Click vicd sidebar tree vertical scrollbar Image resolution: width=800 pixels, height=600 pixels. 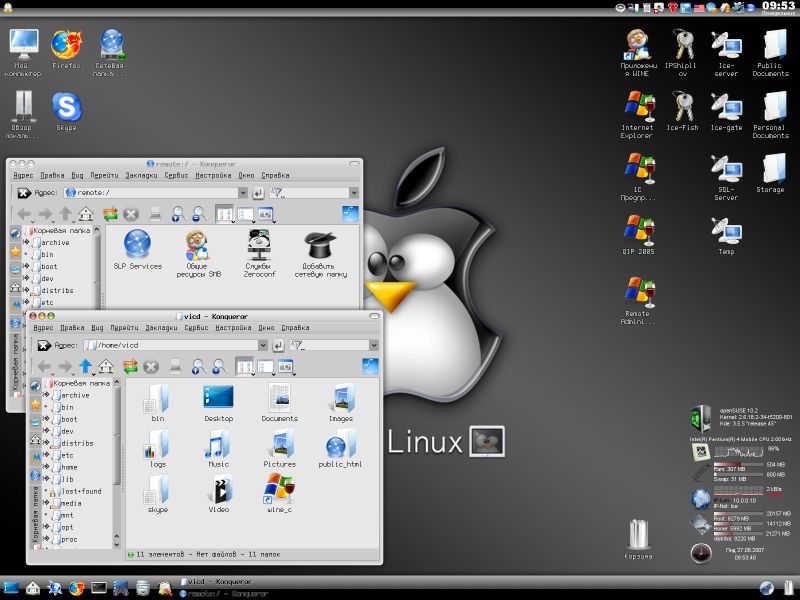pyautogui.click(x=116, y=463)
